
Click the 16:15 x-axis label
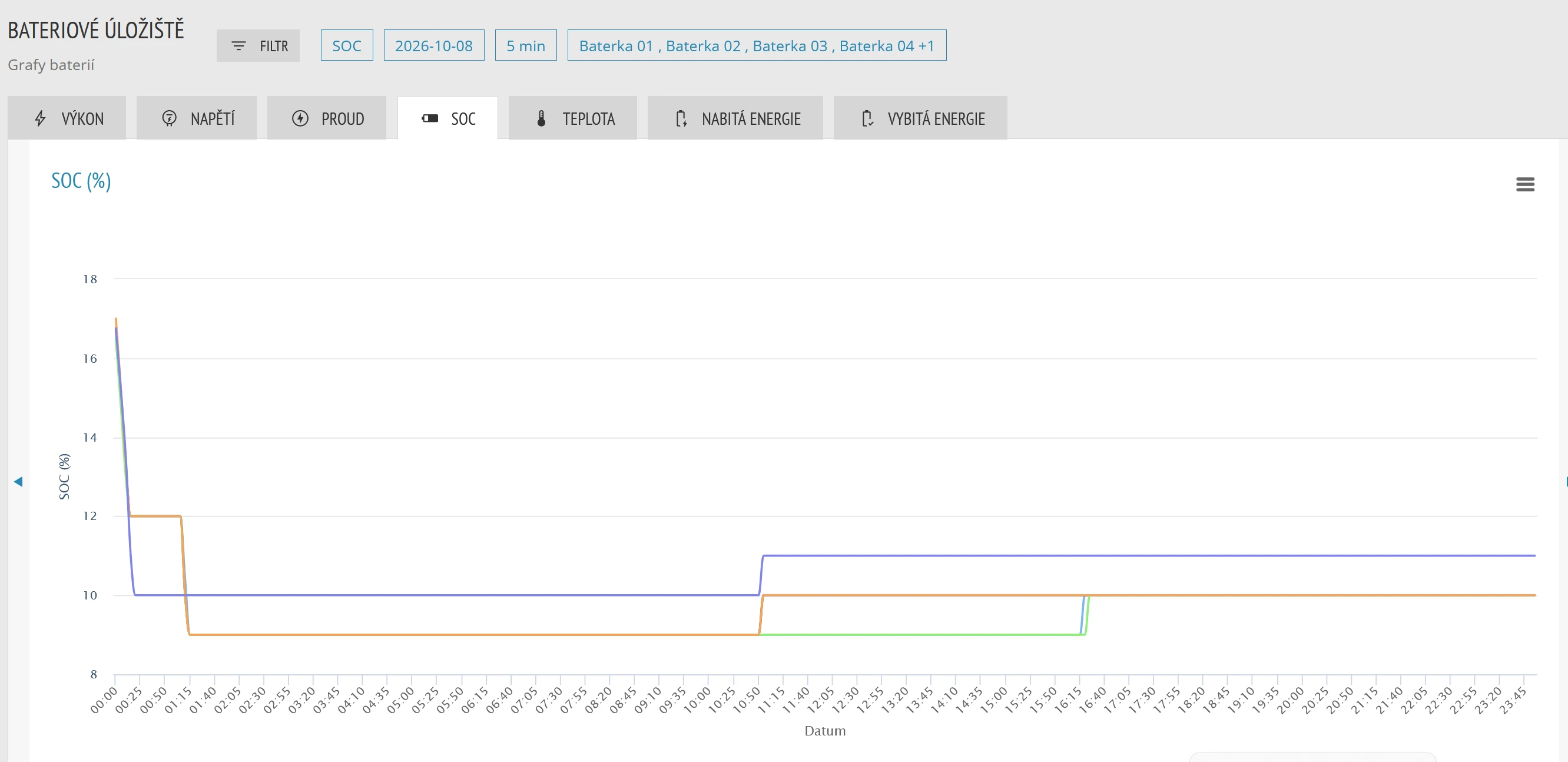[1068, 700]
